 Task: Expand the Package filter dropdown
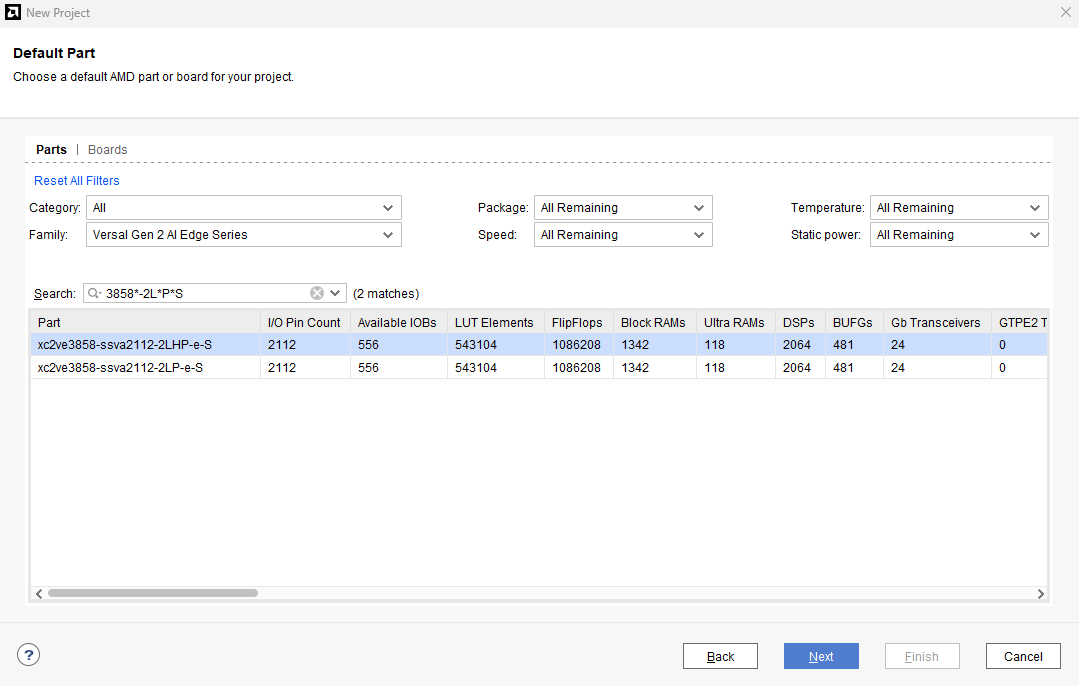pyautogui.click(x=623, y=208)
